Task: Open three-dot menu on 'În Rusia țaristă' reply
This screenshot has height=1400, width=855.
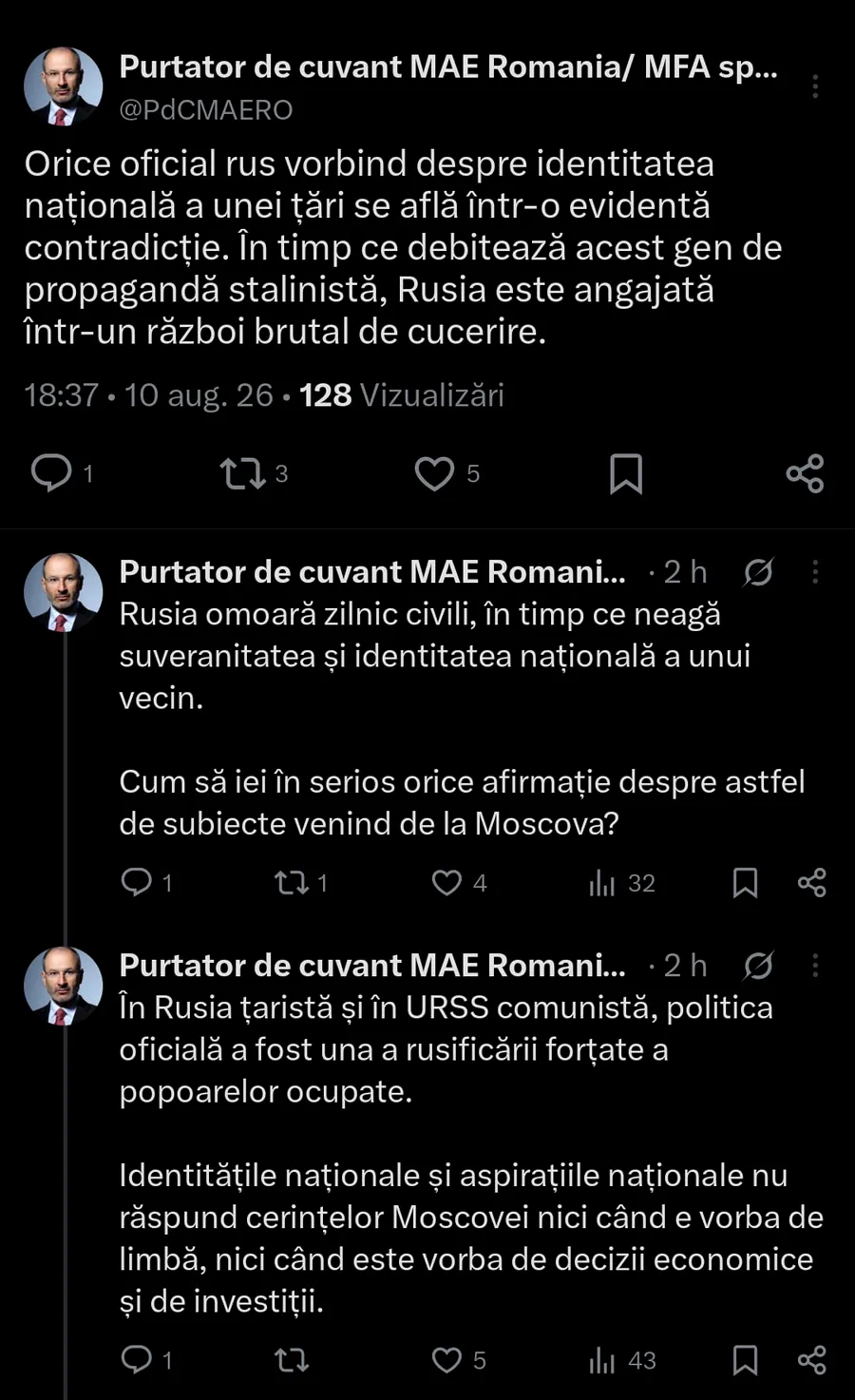Action: point(815,966)
